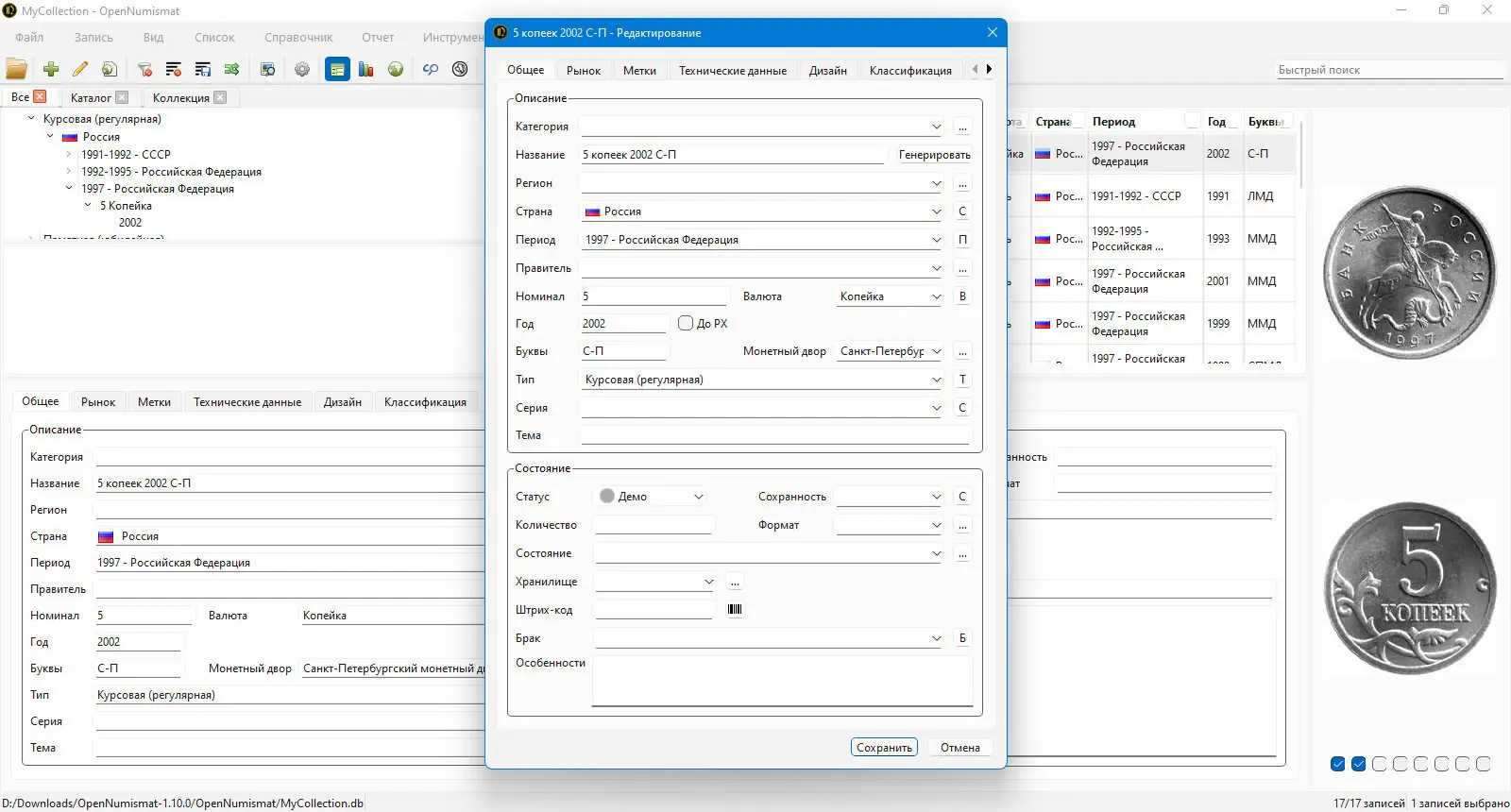Screen dimensions: 1511x812
Task: Click the Сохранить button
Action: (884, 747)
